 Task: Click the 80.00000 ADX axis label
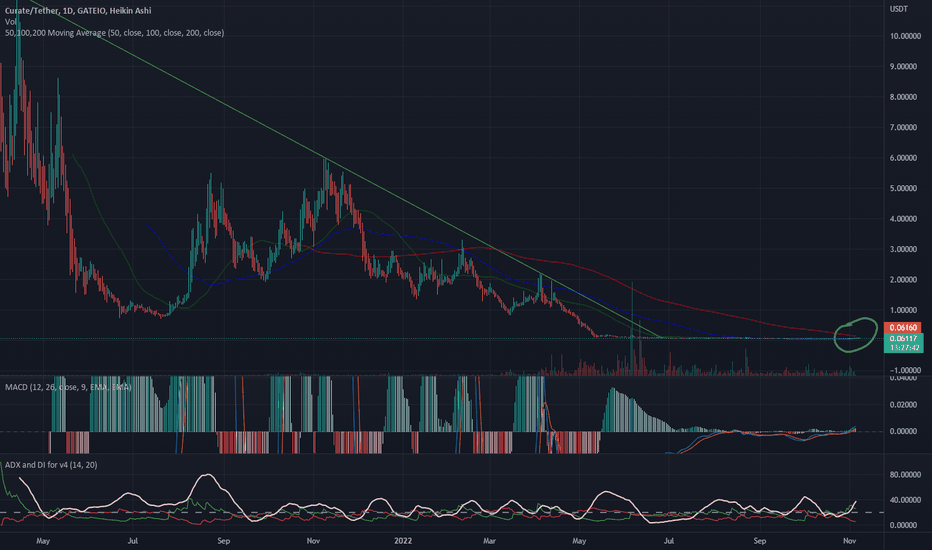pos(905,475)
